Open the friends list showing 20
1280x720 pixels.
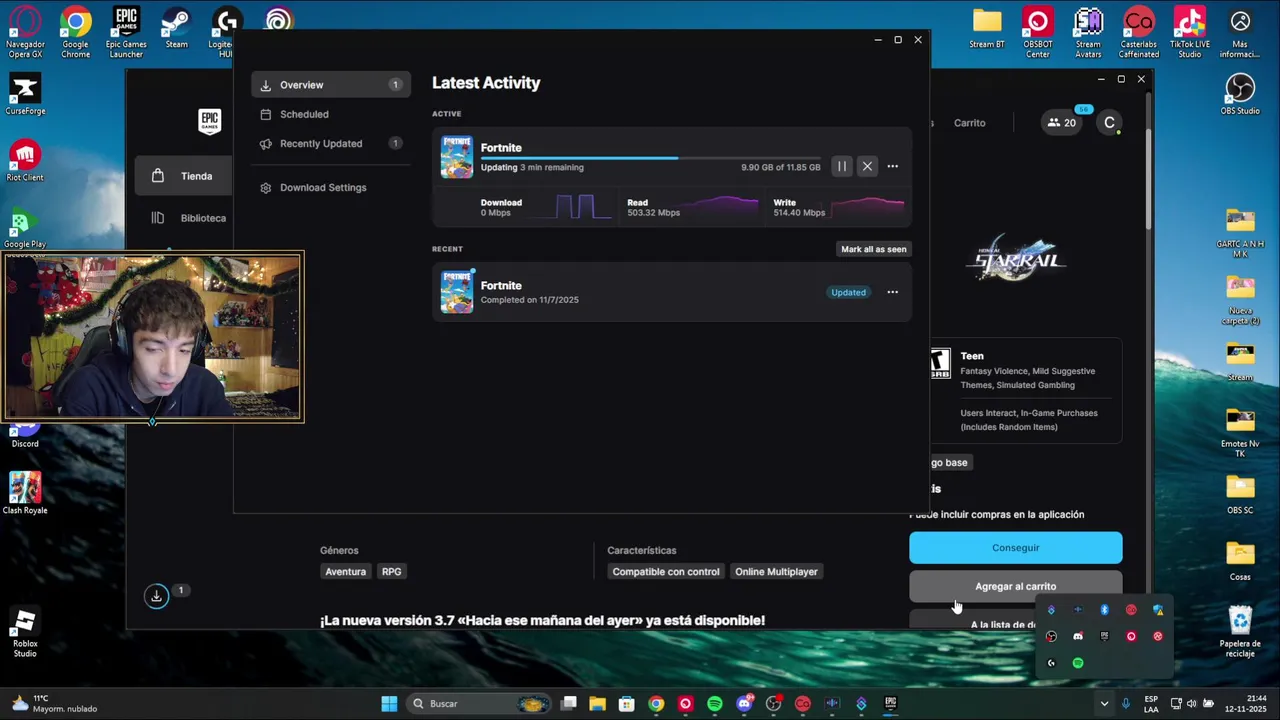1062,123
